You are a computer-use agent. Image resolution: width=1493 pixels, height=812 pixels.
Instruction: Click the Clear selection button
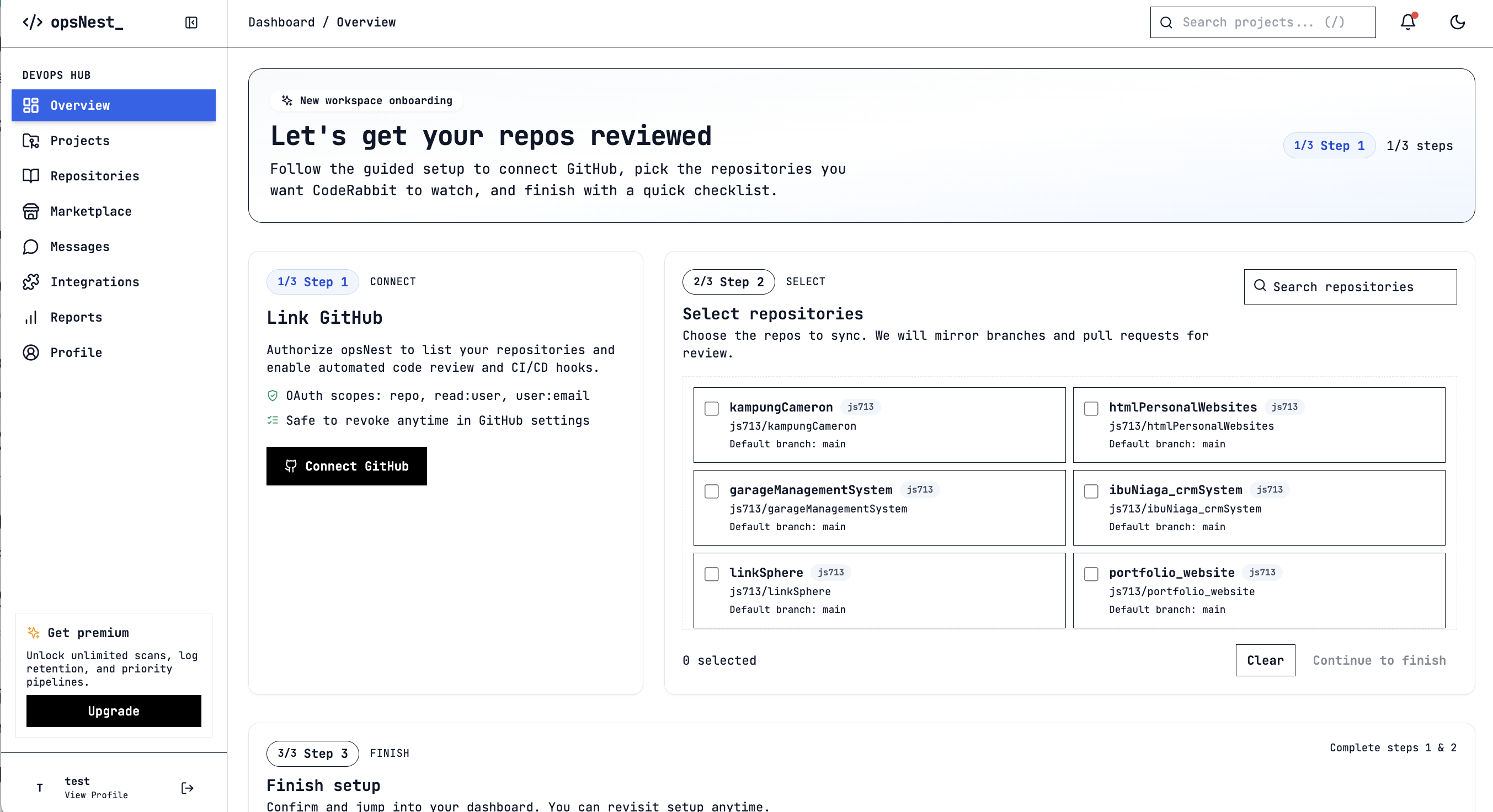[x=1265, y=660]
